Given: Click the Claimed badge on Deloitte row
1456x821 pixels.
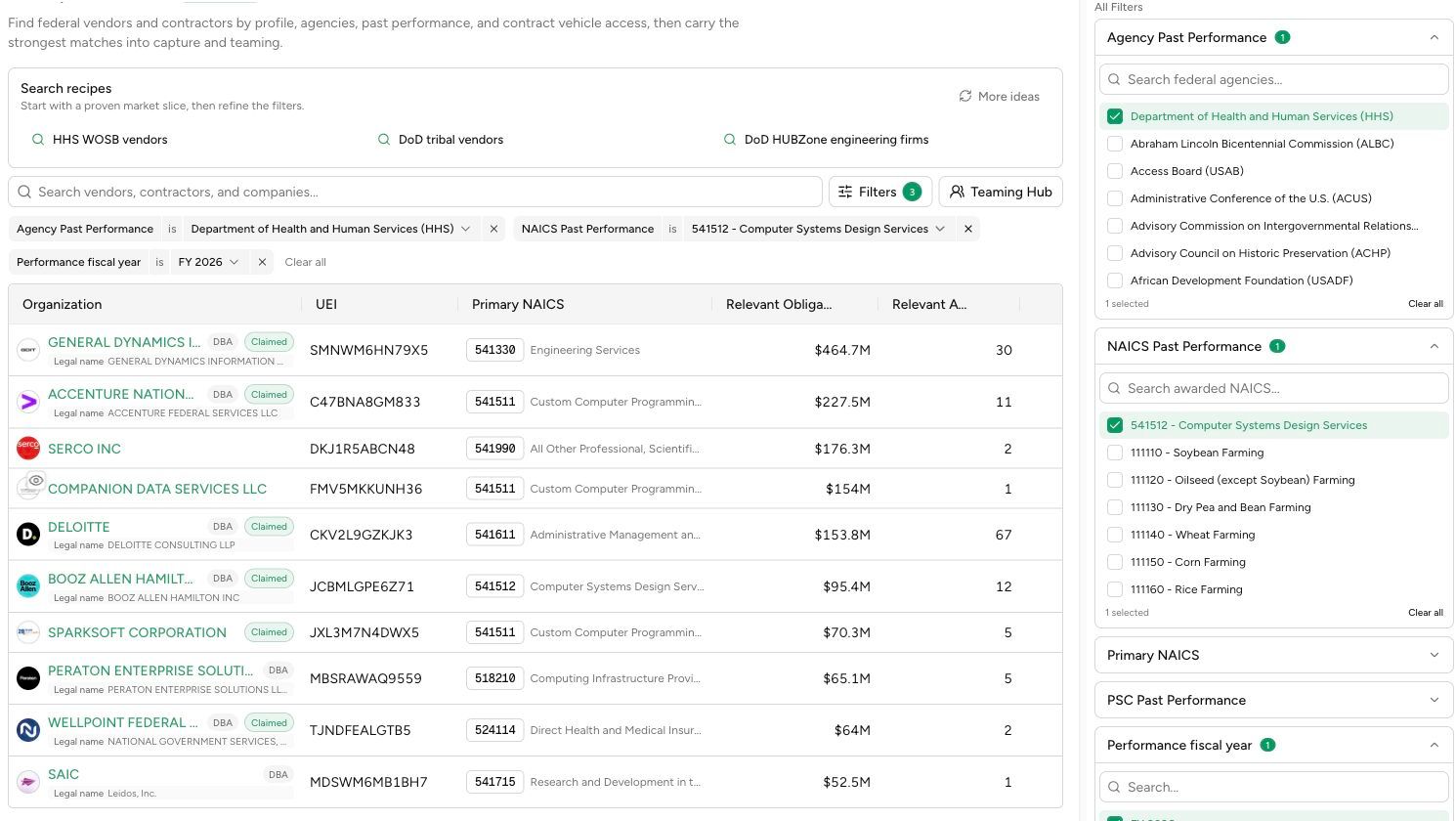Looking at the screenshot, I should (x=269, y=527).
